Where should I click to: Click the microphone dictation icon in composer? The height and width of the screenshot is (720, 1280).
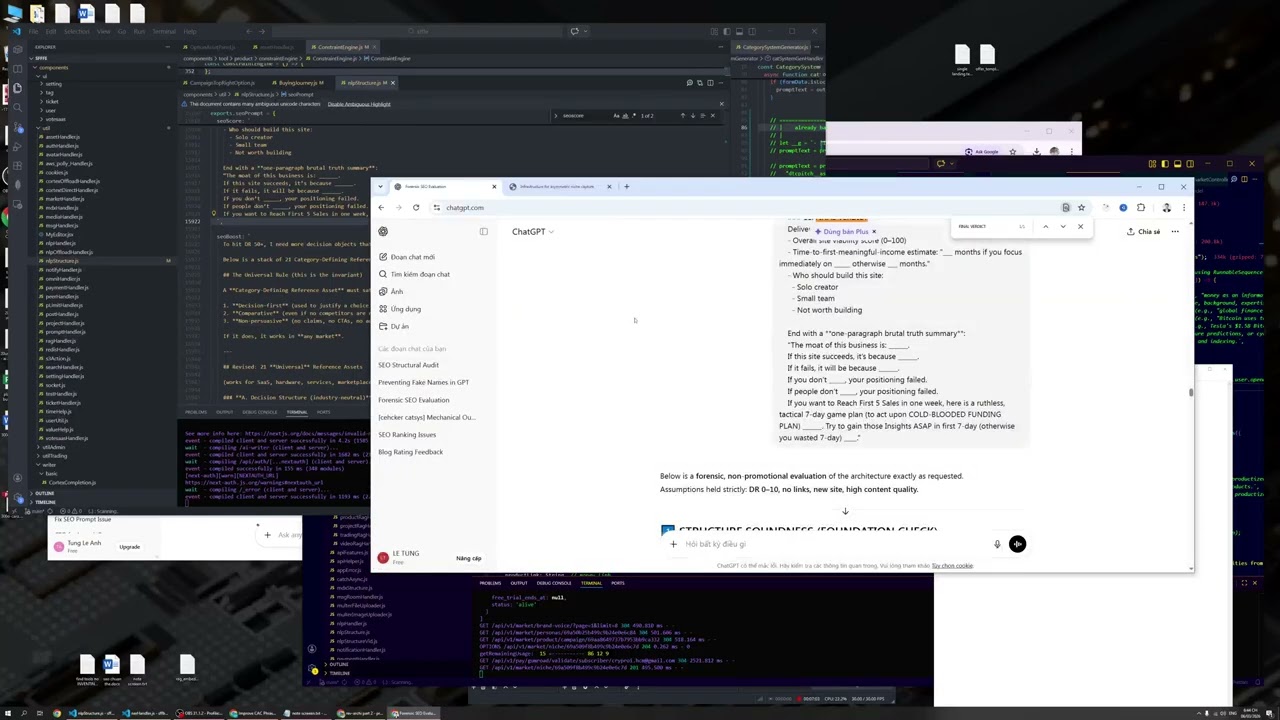point(997,544)
